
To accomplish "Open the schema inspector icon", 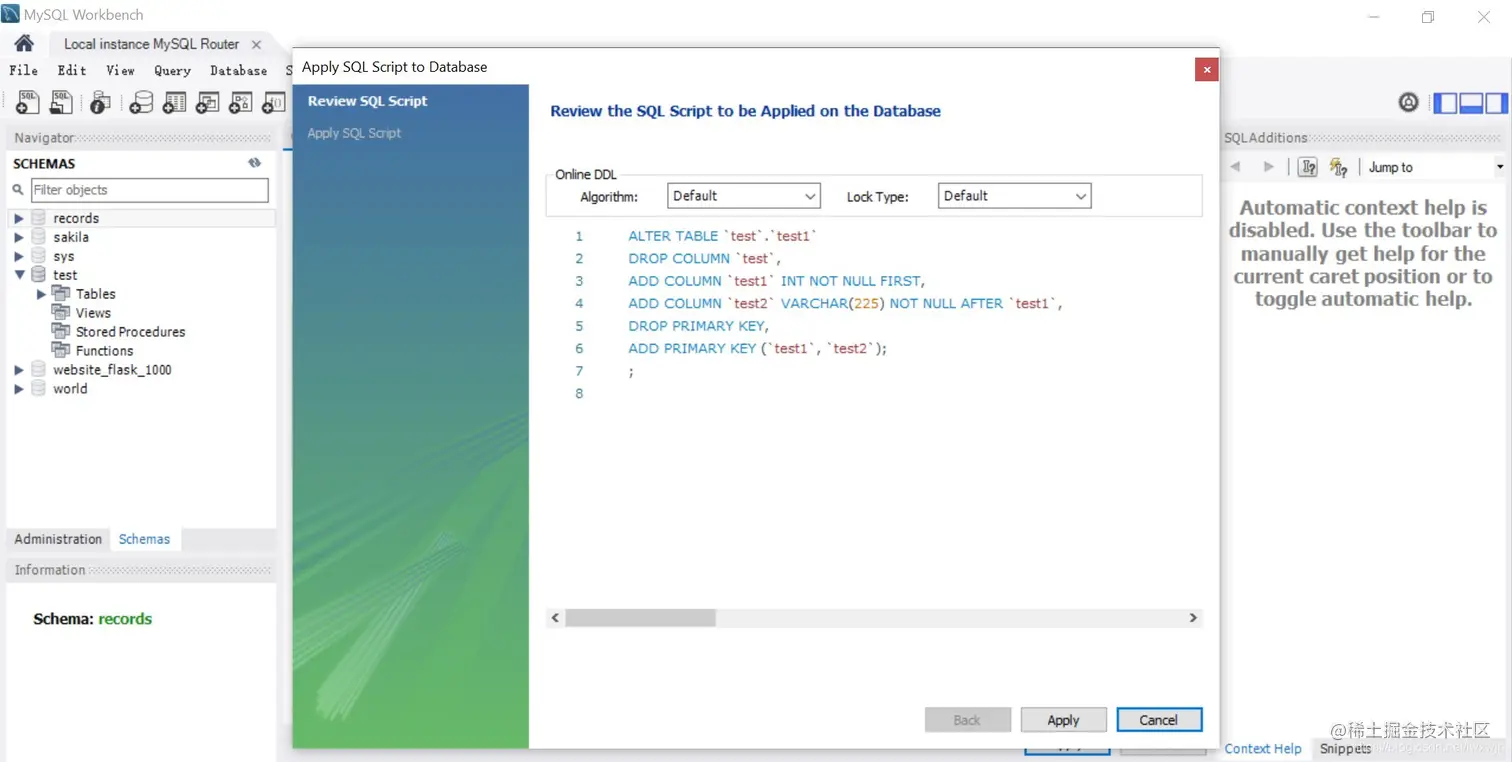I will coord(100,102).
